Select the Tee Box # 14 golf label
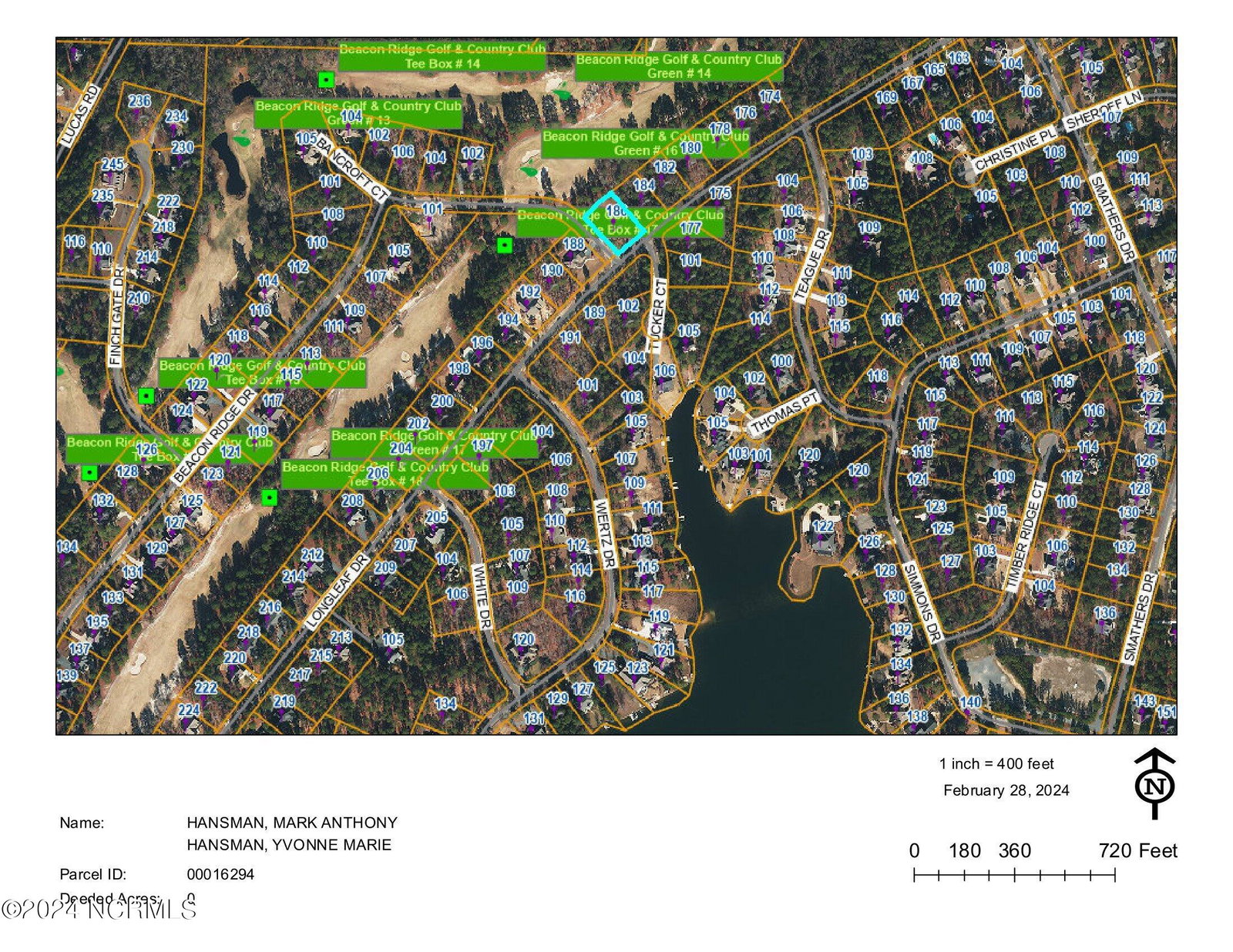This screenshot has height=952, width=1233. 442,56
